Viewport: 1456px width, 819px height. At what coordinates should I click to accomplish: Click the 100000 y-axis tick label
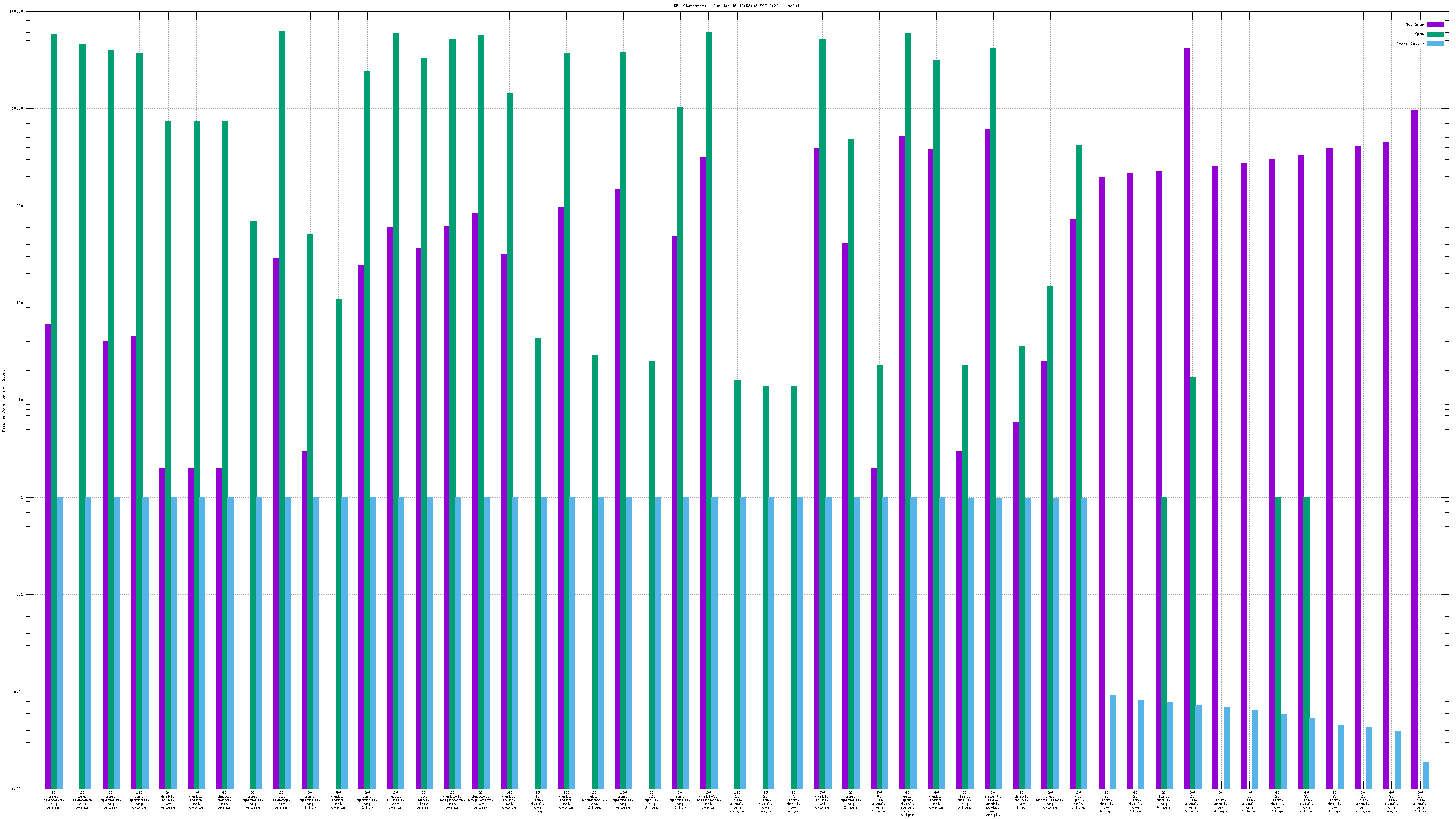16,11
